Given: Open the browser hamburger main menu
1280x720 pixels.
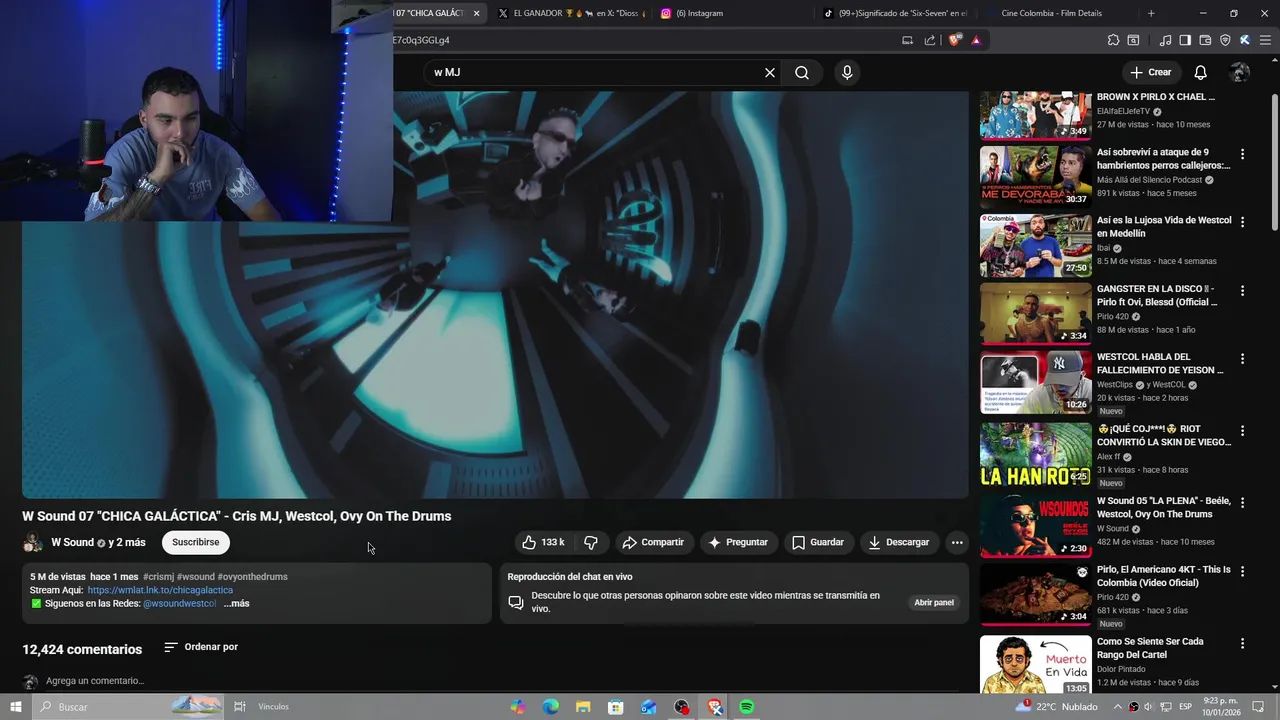Looking at the screenshot, I should [1263, 40].
